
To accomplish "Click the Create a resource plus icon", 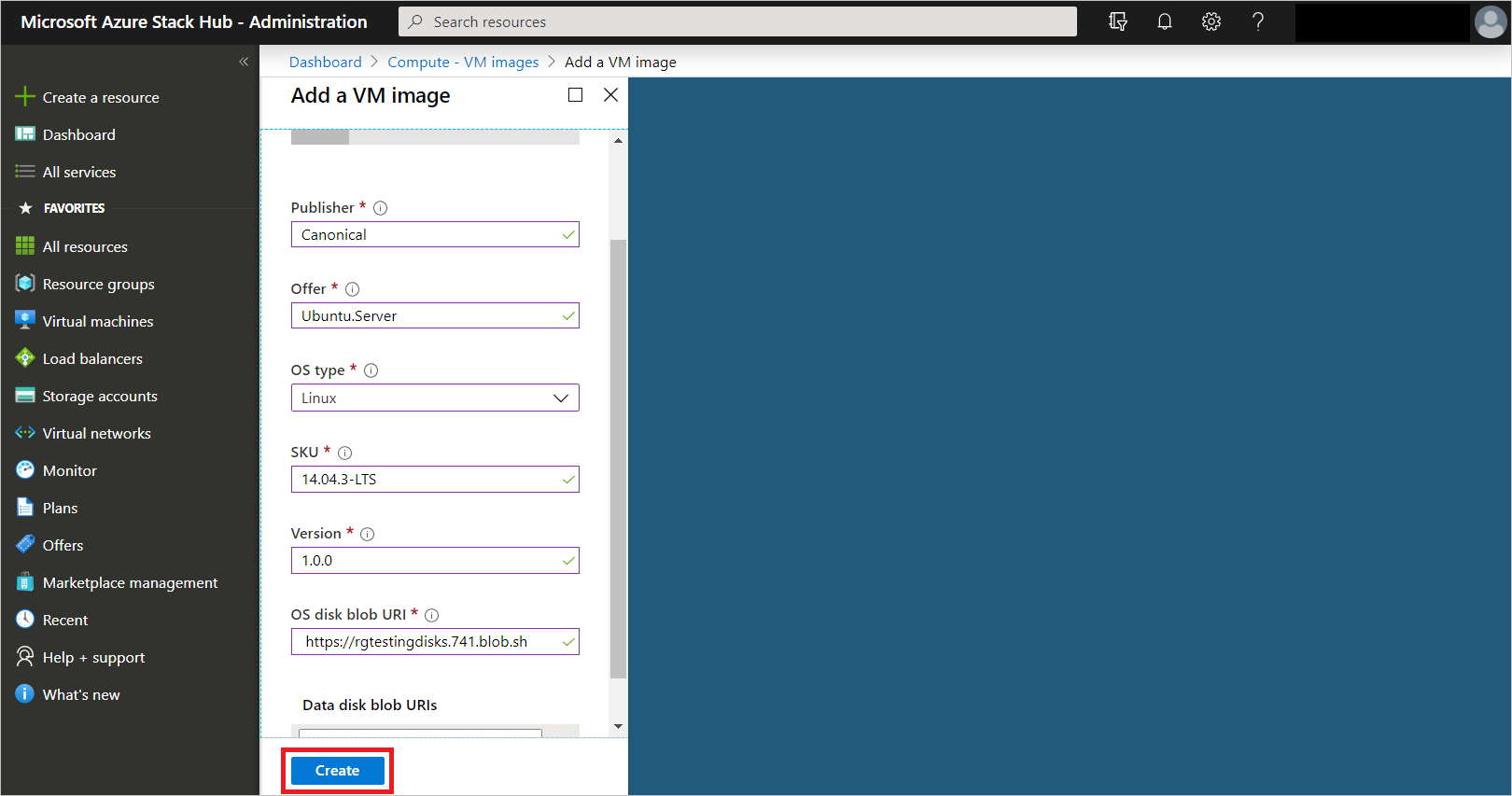I will pos(25,97).
